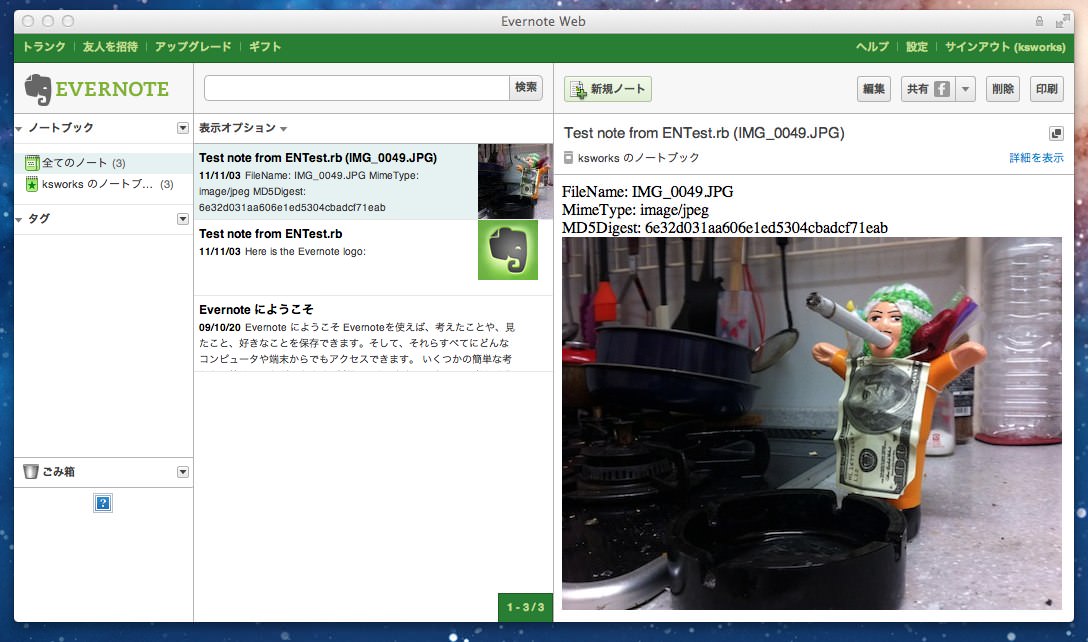Screen dimensions: 1088x642
Task: Click the 編集 edit button
Action: [x=874, y=89]
